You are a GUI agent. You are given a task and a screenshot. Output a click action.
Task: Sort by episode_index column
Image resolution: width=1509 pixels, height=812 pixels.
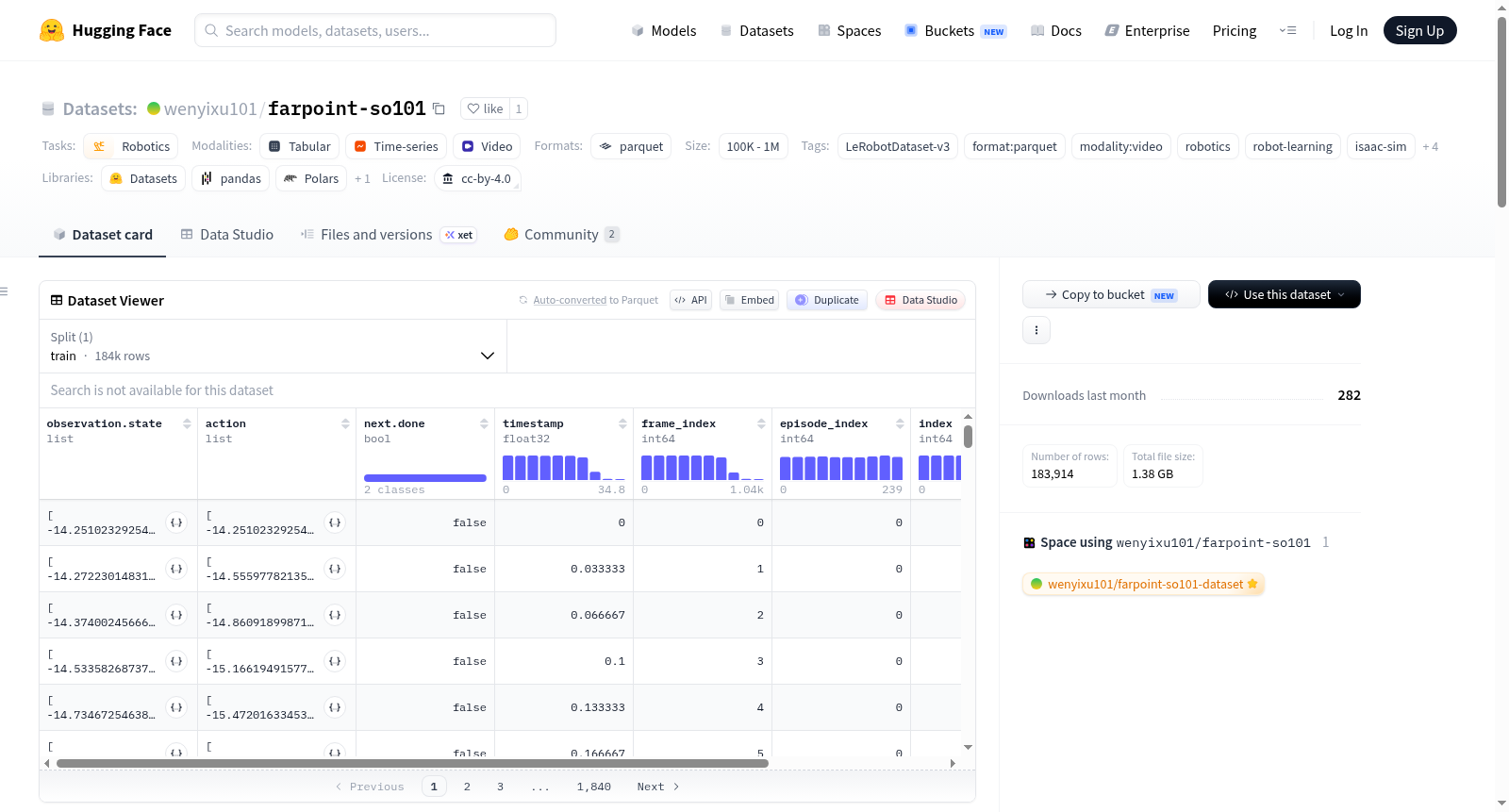[x=900, y=423]
